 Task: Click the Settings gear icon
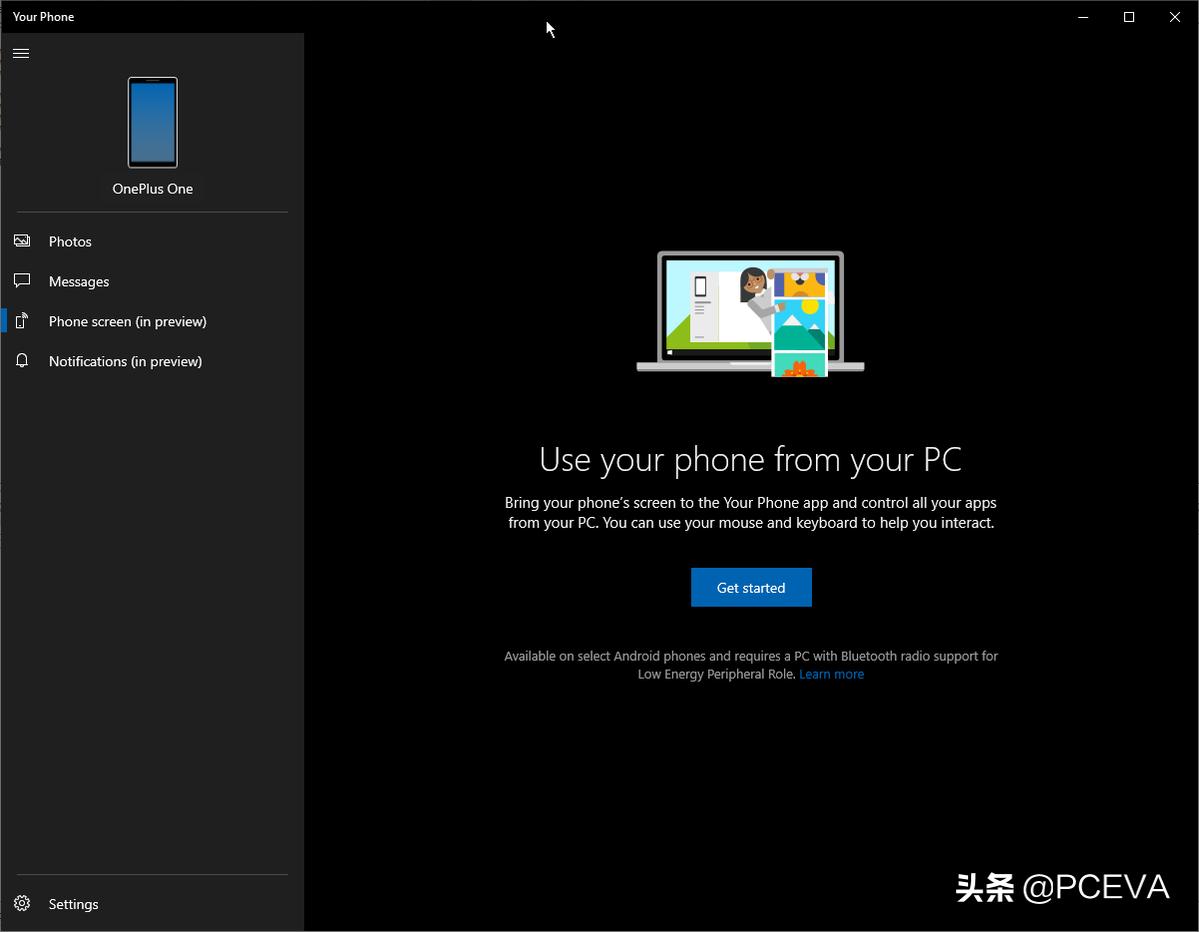22,903
